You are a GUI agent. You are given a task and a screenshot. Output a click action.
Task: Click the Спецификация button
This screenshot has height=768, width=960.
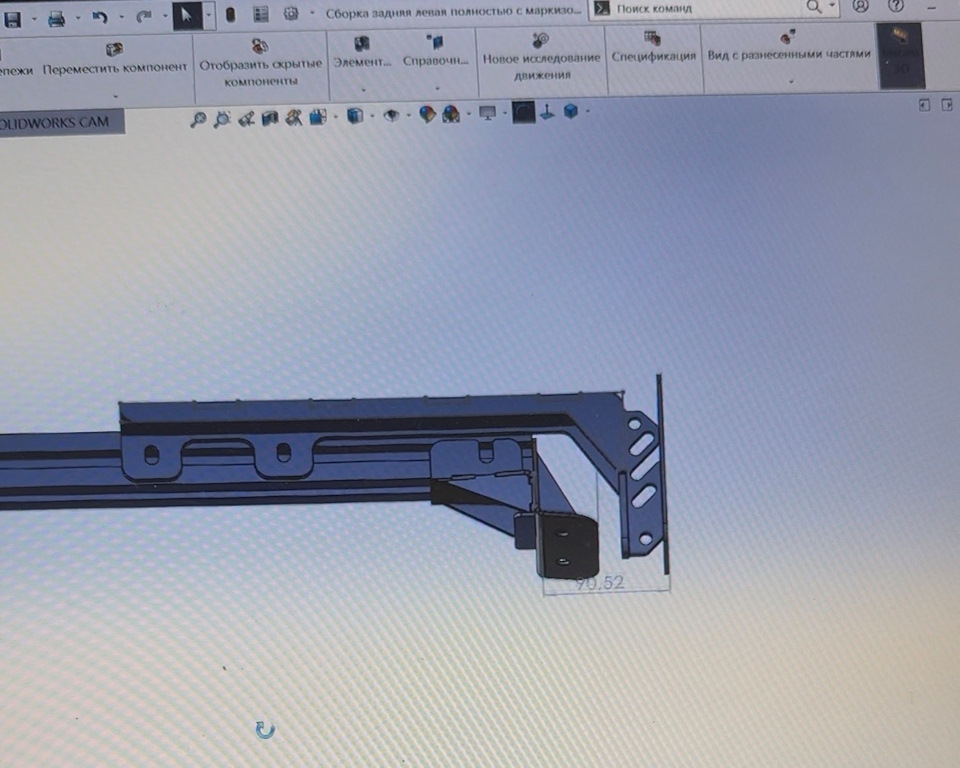[653, 48]
